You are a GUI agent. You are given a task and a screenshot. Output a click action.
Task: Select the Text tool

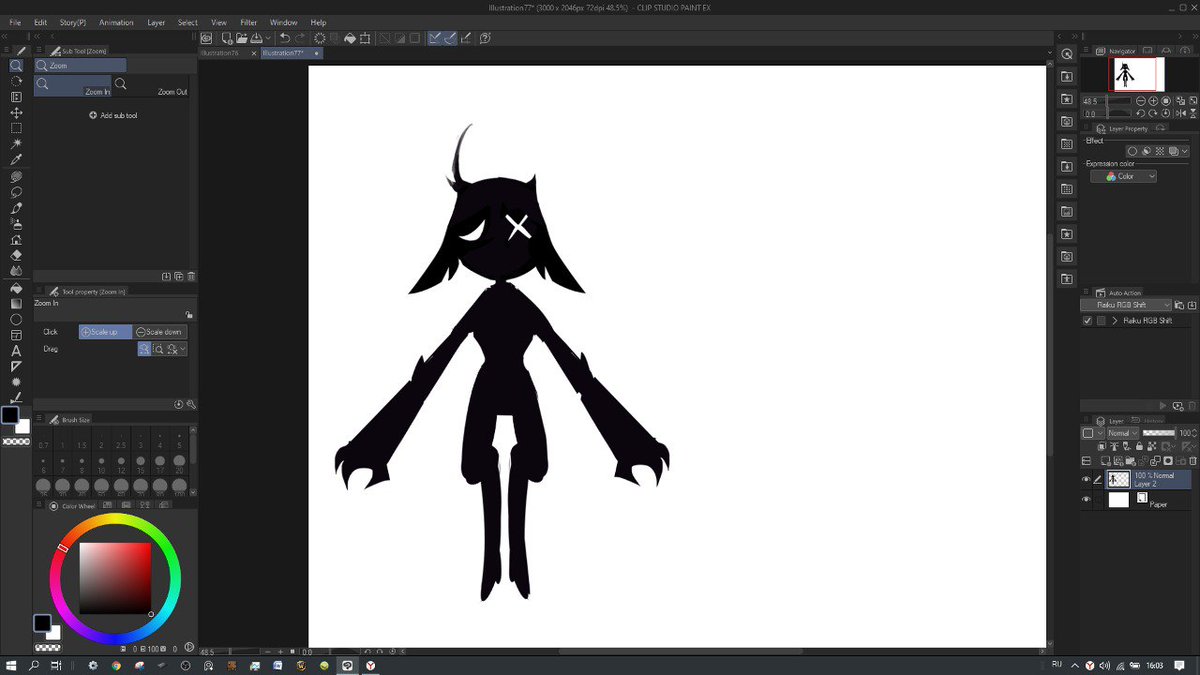click(x=16, y=351)
